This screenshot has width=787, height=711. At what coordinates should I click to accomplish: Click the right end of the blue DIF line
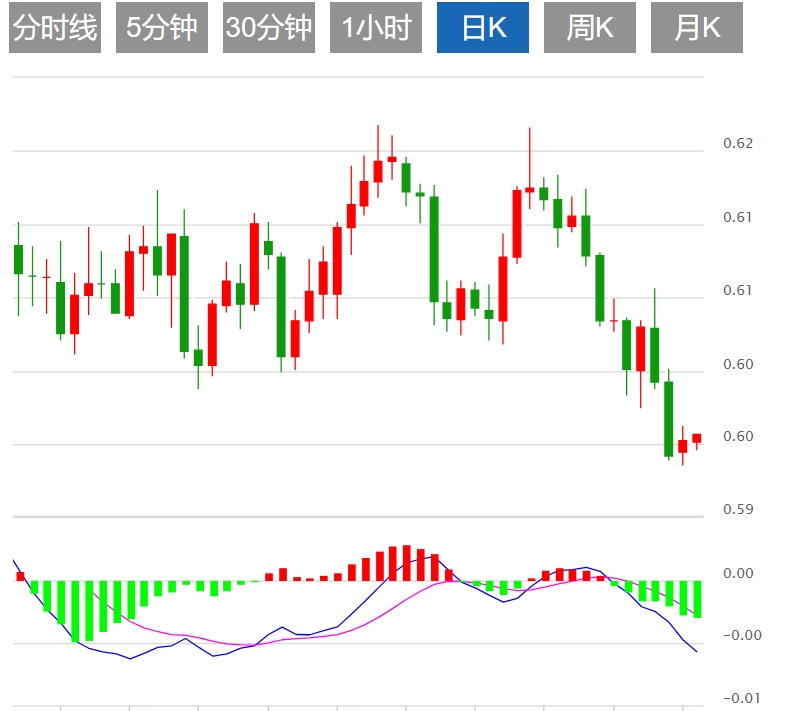[696, 651]
